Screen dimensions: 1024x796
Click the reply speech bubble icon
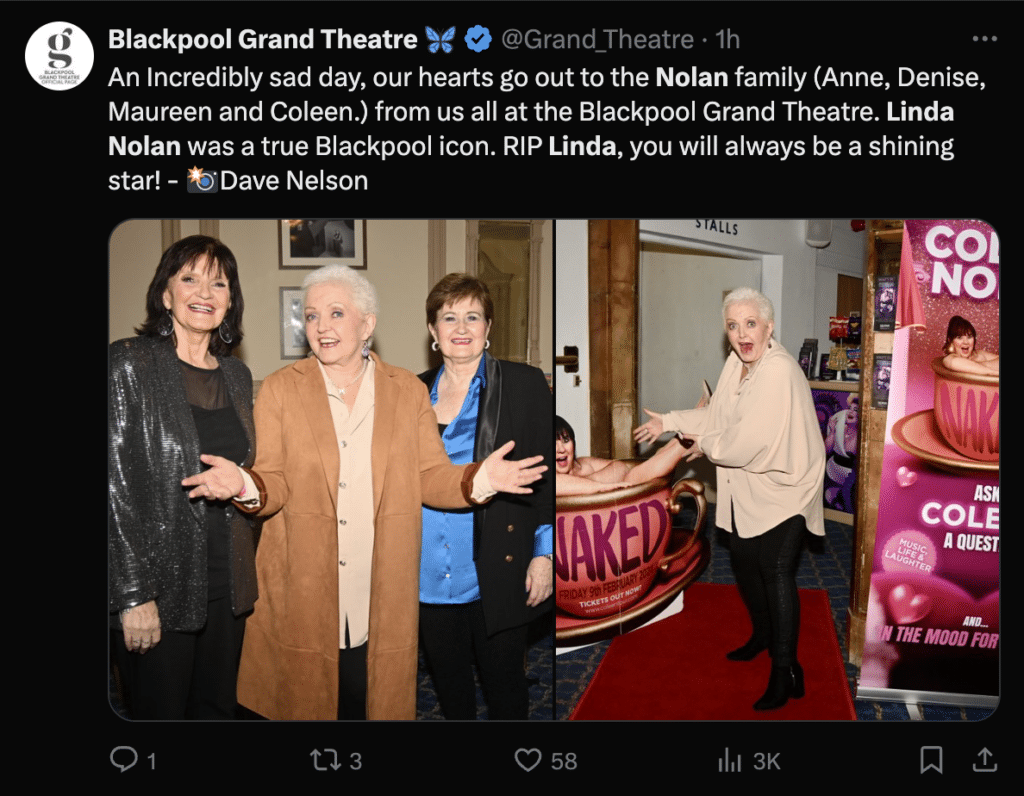click(123, 759)
